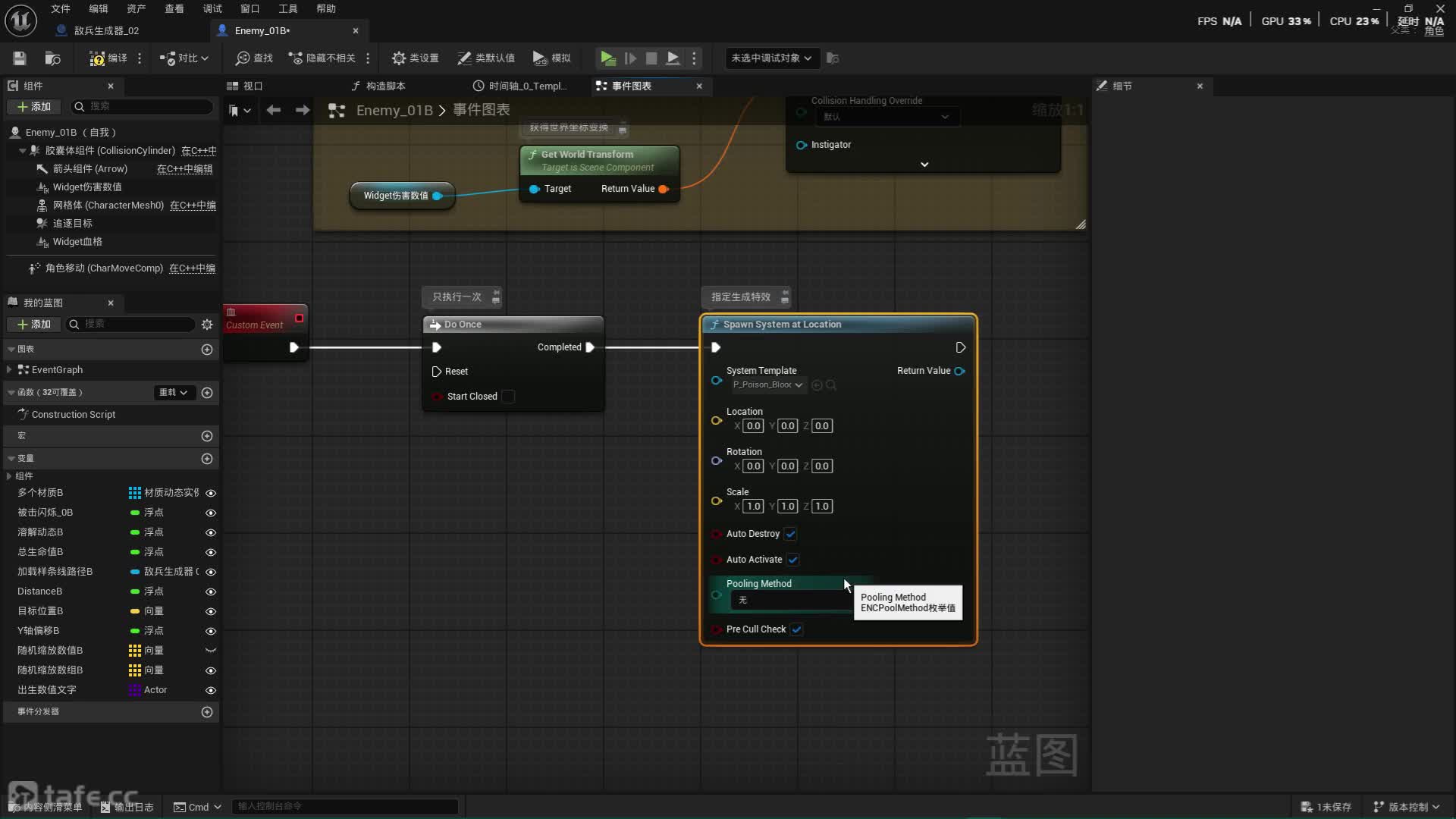This screenshot has height=819, width=1456.
Task: Open Class Settings
Action: point(415,58)
